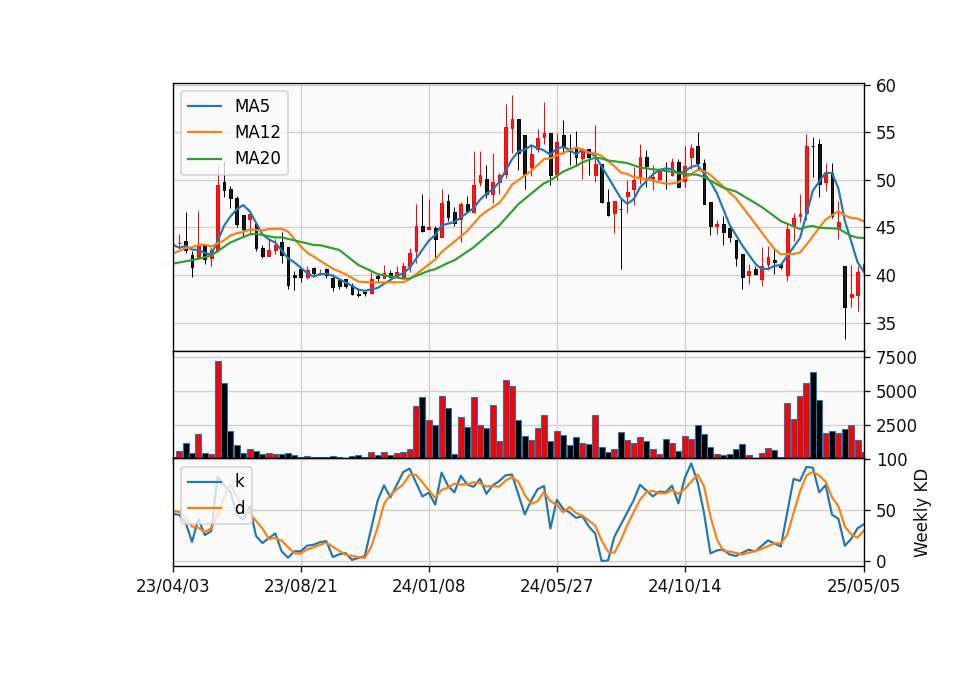Click the Weekly KD axis title
Viewport: 960px width, 690px height.
[921, 513]
